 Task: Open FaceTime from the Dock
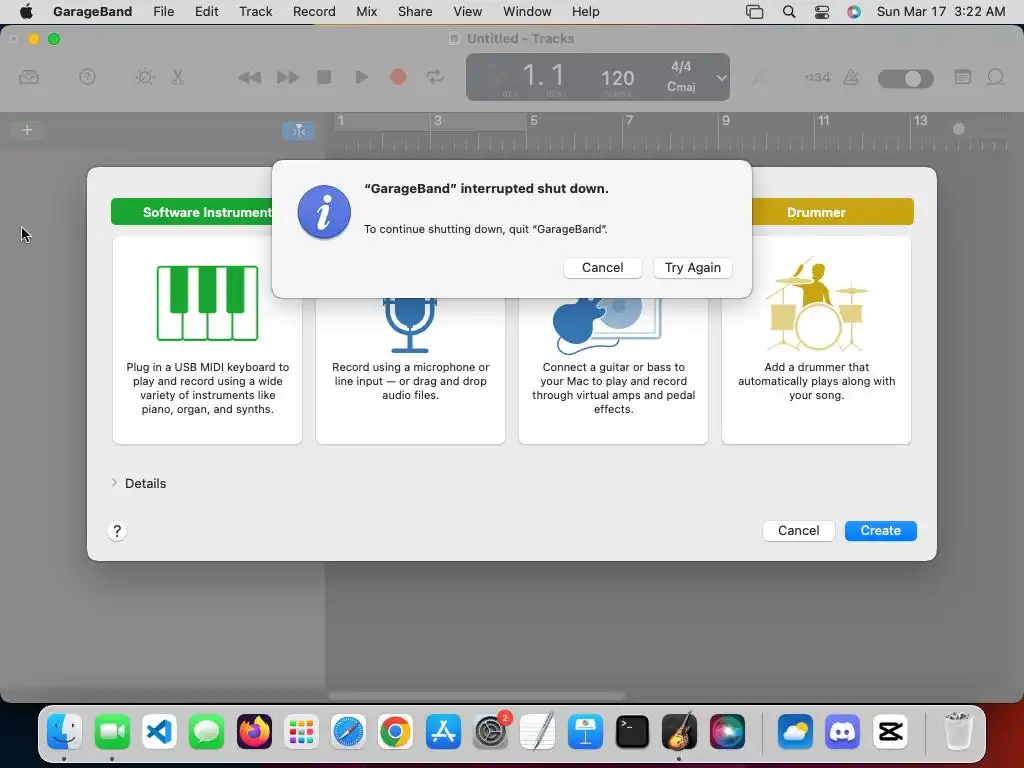pos(112,731)
